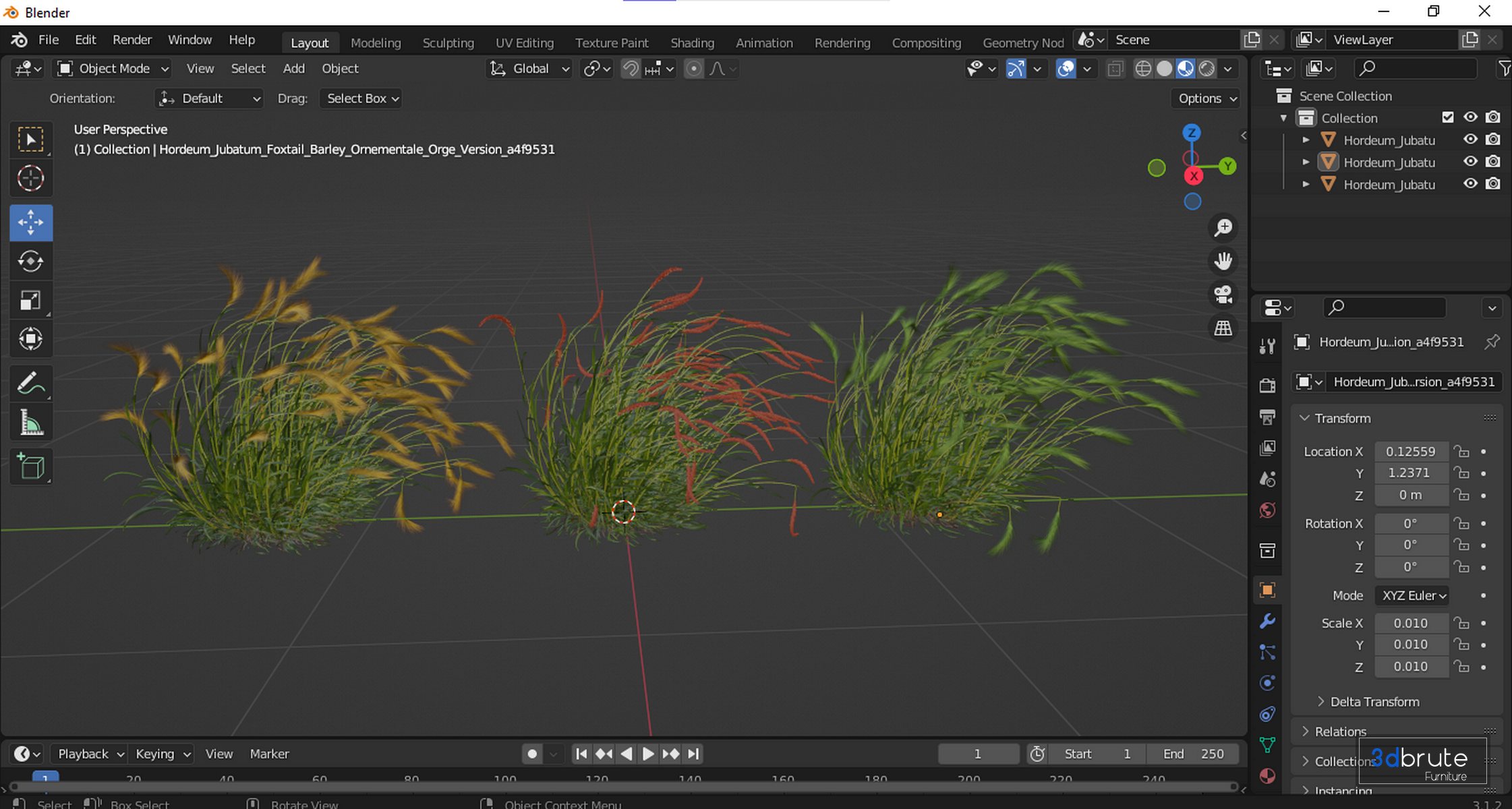1512x809 pixels.
Task: Activate the Rotate tool
Action: (x=30, y=262)
